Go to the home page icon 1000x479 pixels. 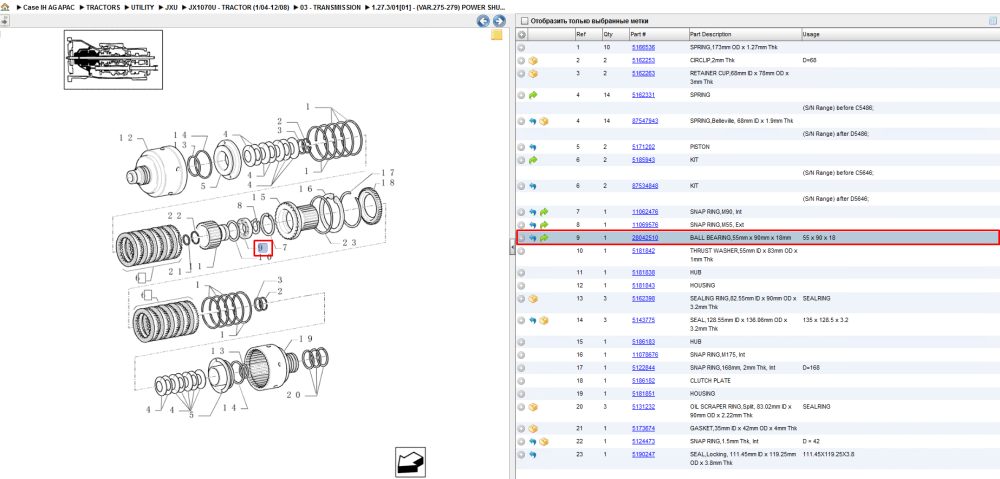pos(5,7)
